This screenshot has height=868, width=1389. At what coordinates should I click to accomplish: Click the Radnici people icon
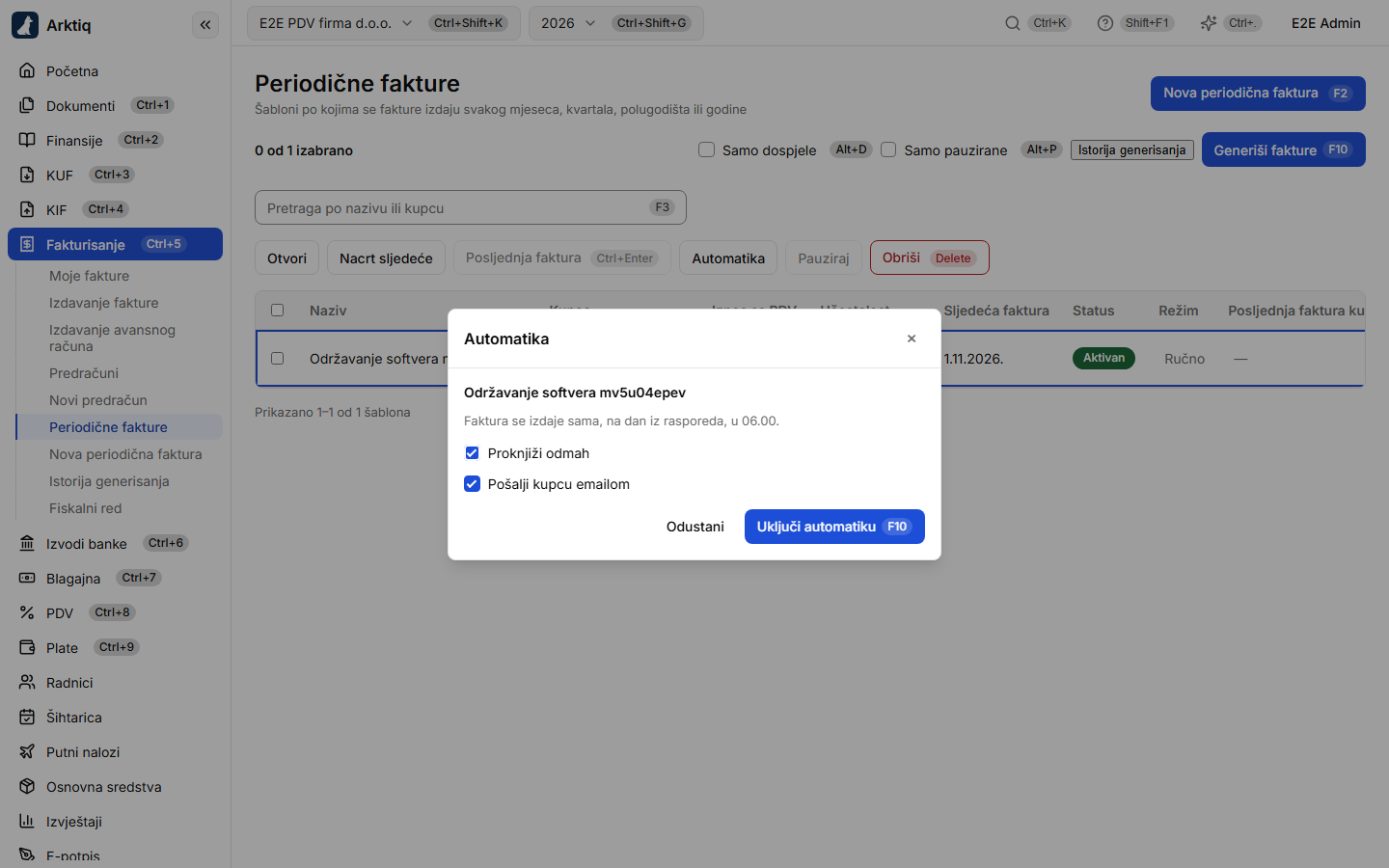point(27,683)
